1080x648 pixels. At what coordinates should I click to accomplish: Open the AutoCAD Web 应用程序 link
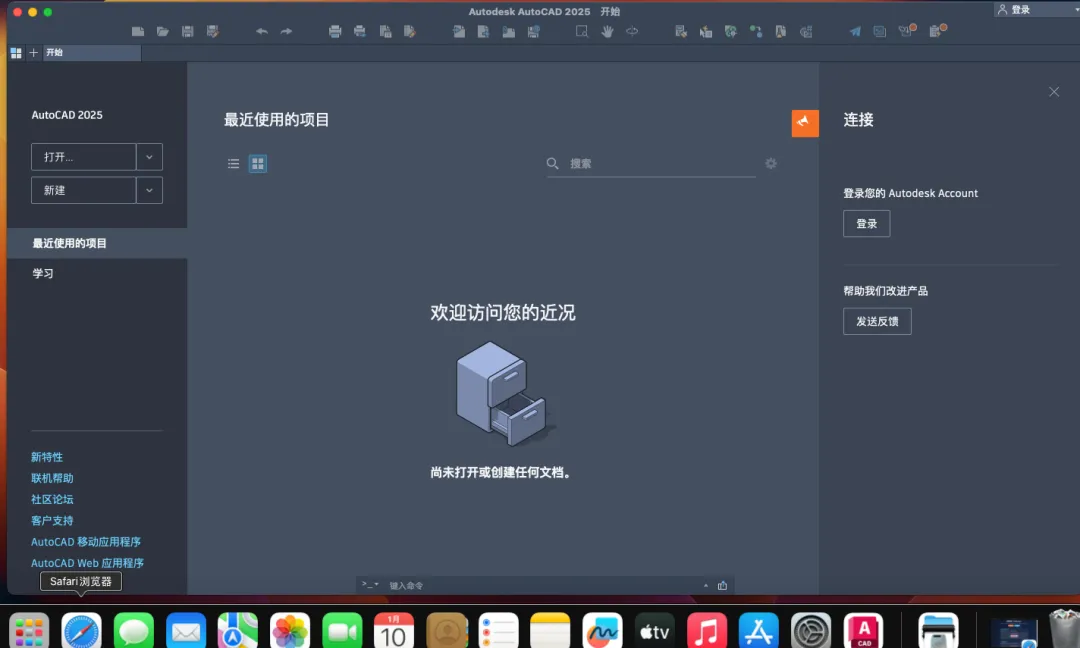pos(87,563)
